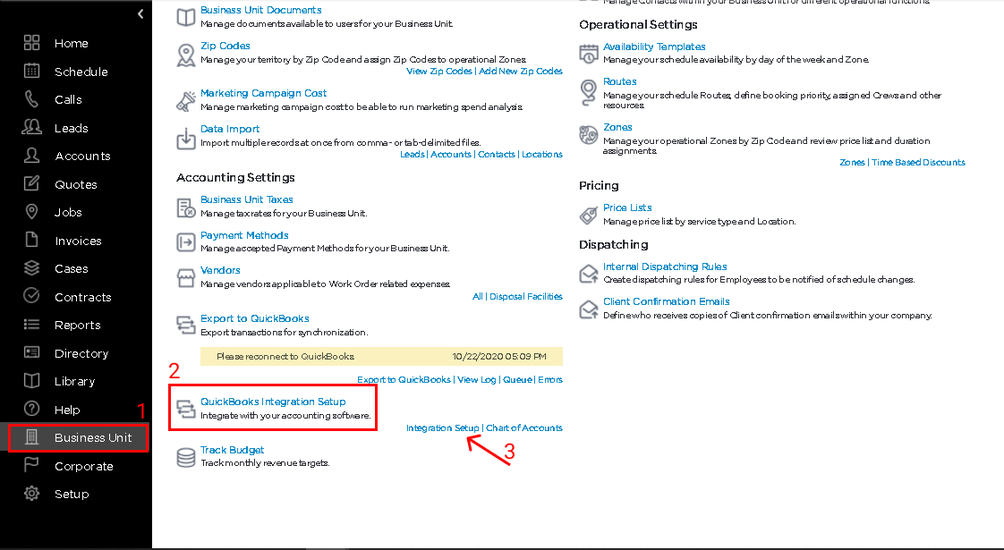Screen dimensions: 1004x550
Task: Click the Home icon in sidebar
Action: click(x=31, y=43)
